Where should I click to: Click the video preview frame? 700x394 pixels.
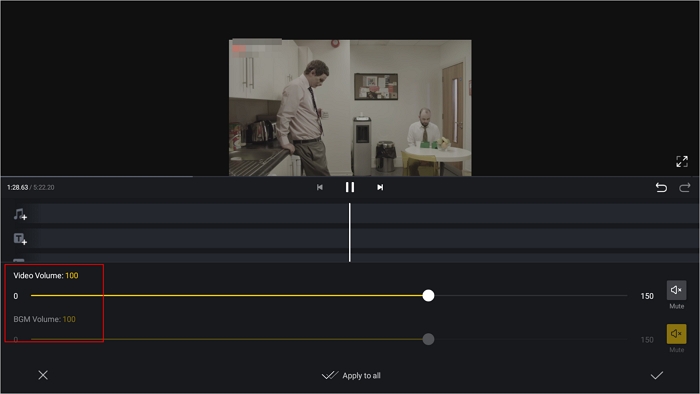point(350,108)
